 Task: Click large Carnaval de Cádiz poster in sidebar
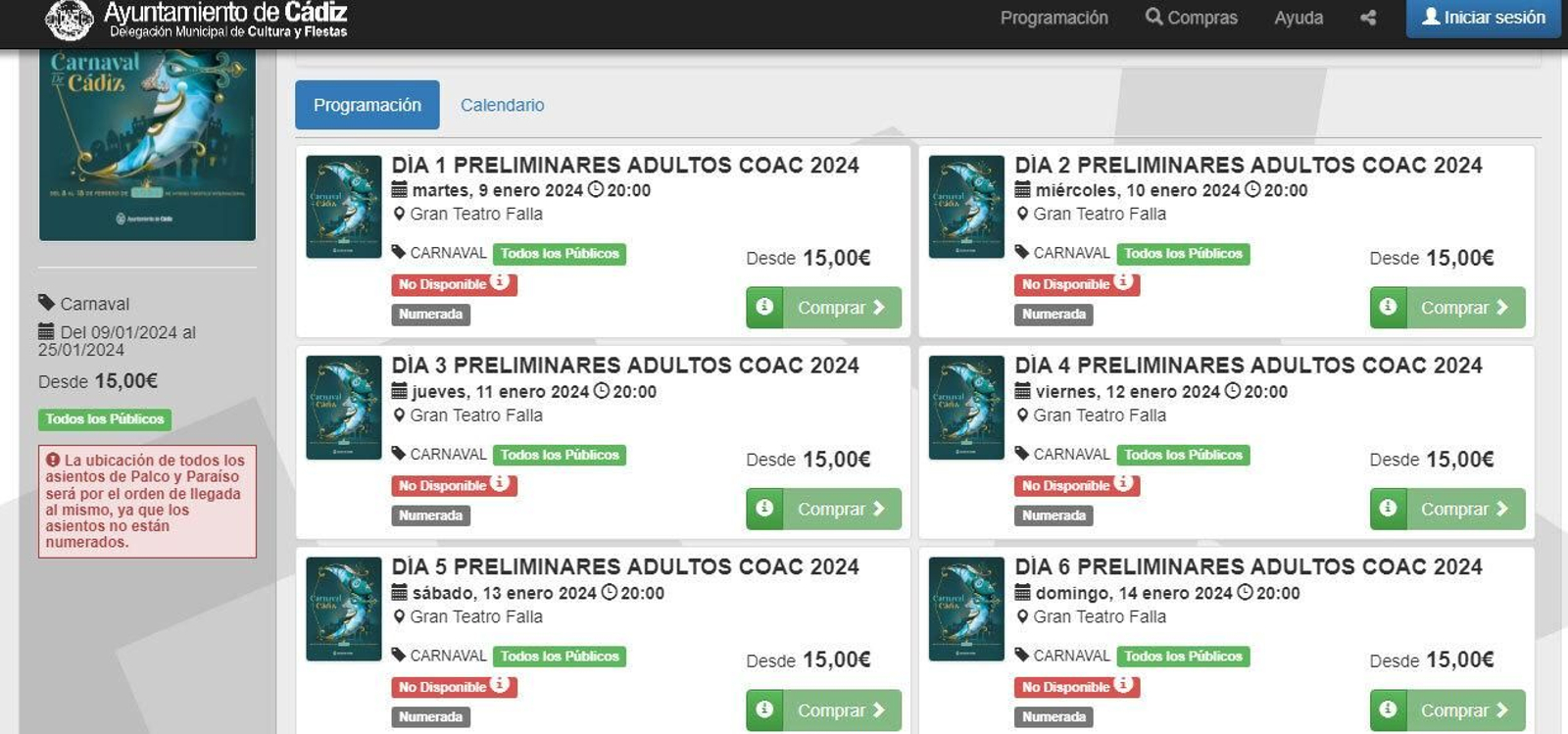pos(147,144)
